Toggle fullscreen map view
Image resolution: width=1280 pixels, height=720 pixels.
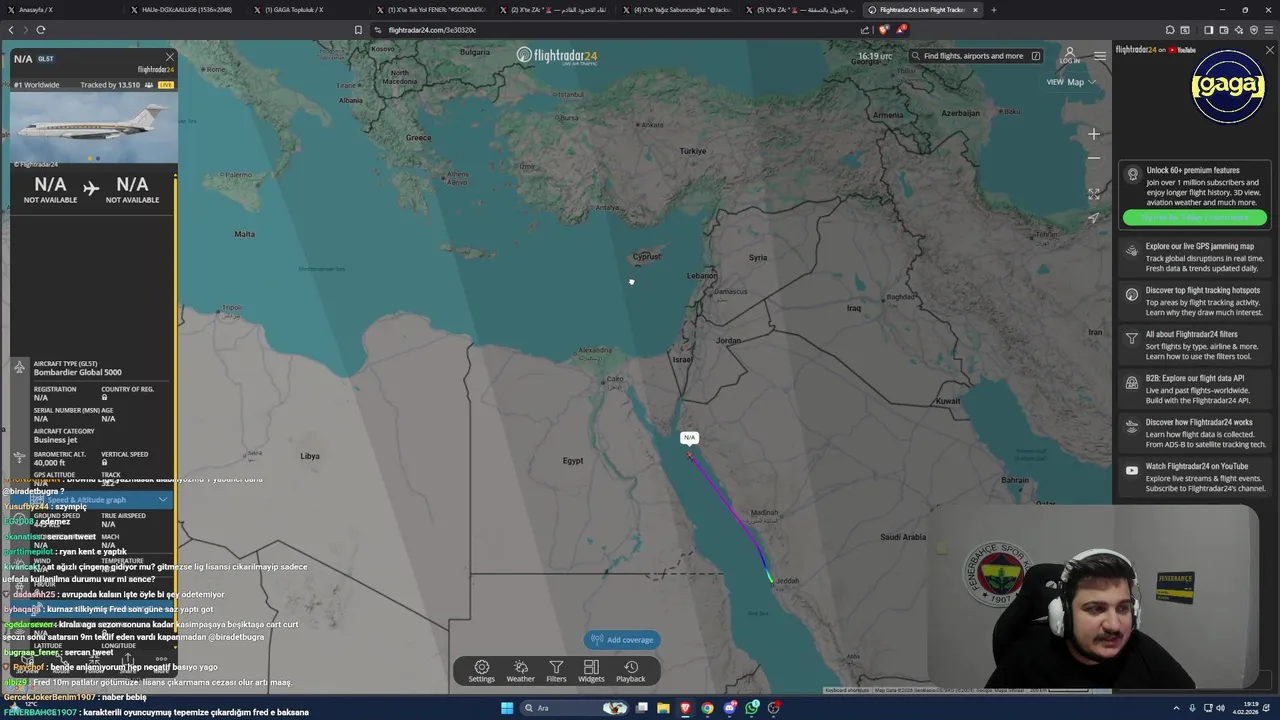1093,194
